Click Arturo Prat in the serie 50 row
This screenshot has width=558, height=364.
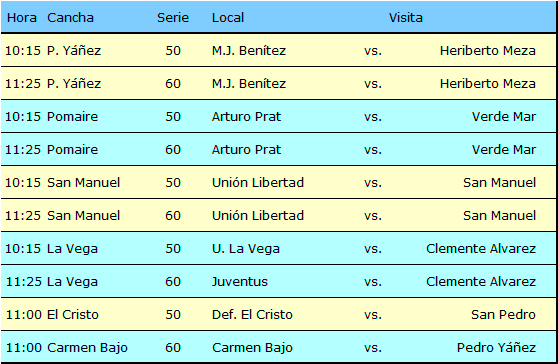(x=246, y=117)
